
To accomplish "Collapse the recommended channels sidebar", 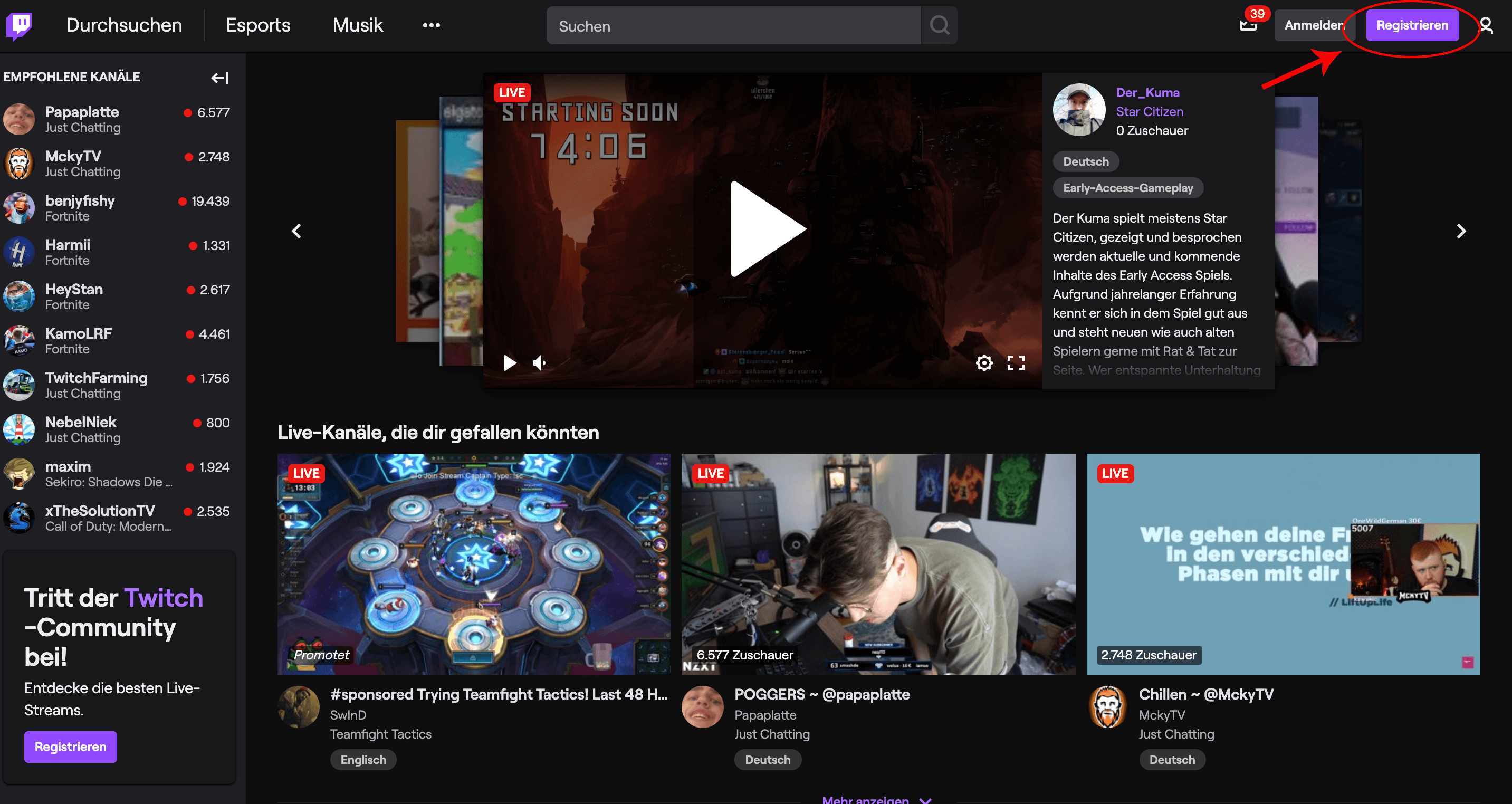I will [x=220, y=78].
